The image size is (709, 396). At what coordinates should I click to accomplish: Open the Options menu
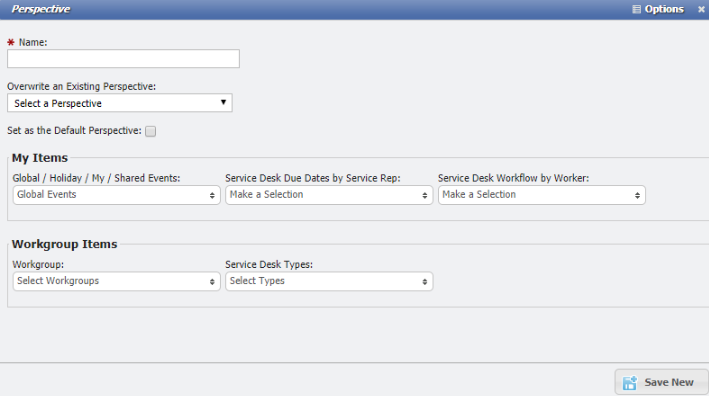click(658, 9)
